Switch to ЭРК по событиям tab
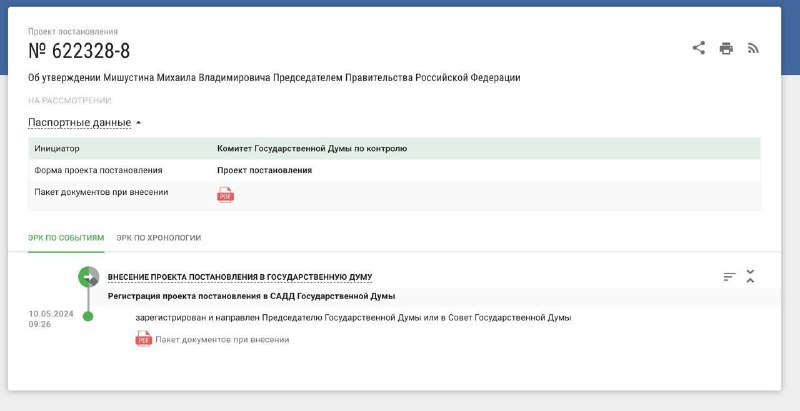This screenshot has width=800, height=411. [x=66, y=238]
